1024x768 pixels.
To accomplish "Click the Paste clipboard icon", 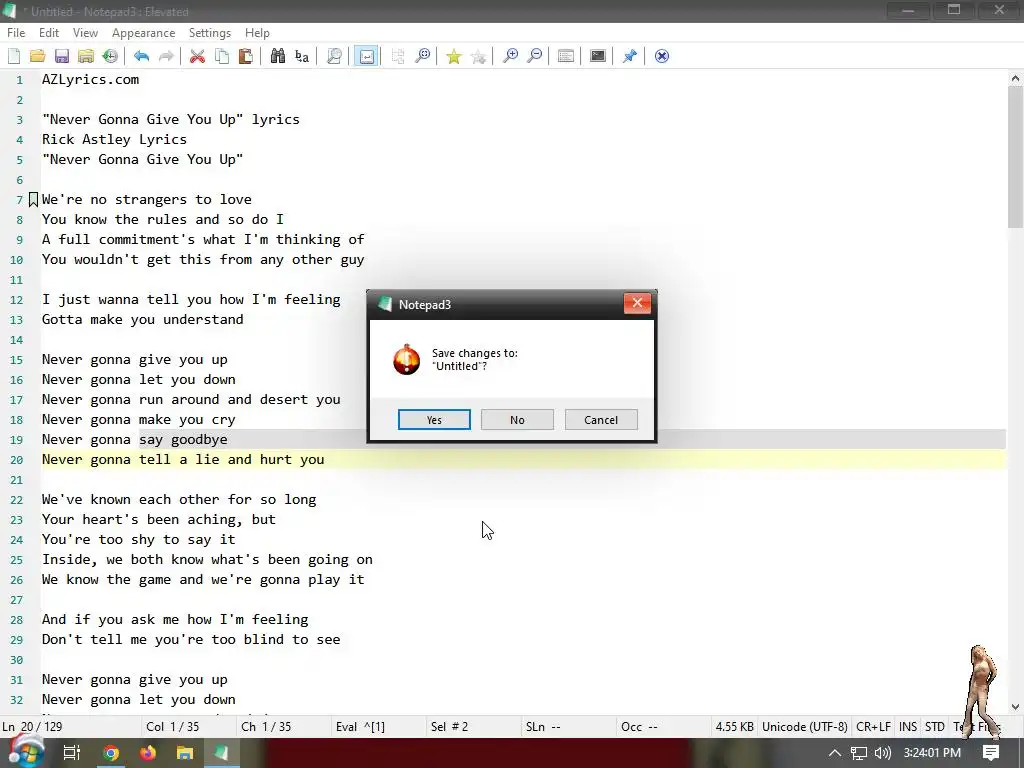I will point(246,56).
